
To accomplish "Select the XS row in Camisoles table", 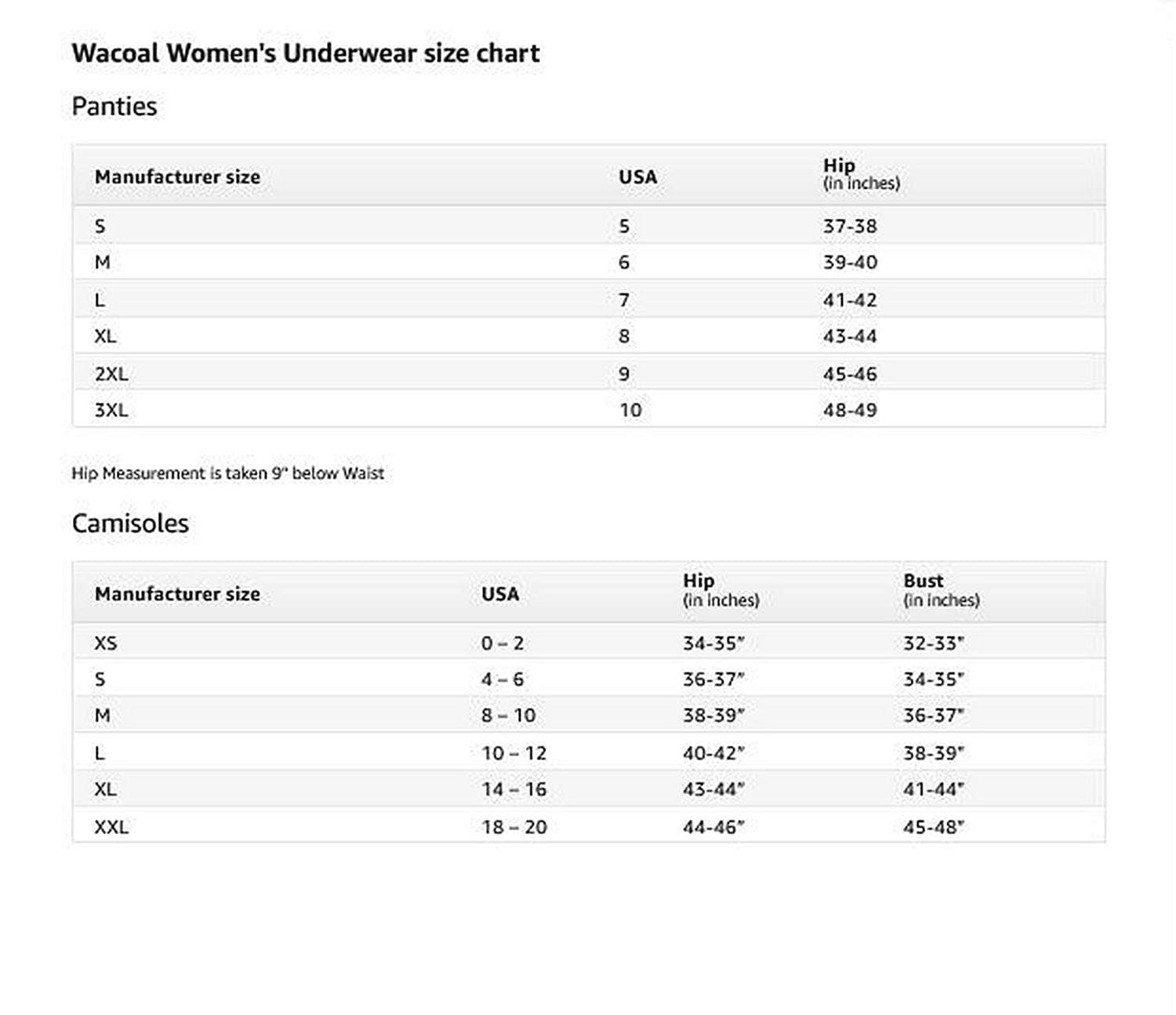I will [589, 642].
